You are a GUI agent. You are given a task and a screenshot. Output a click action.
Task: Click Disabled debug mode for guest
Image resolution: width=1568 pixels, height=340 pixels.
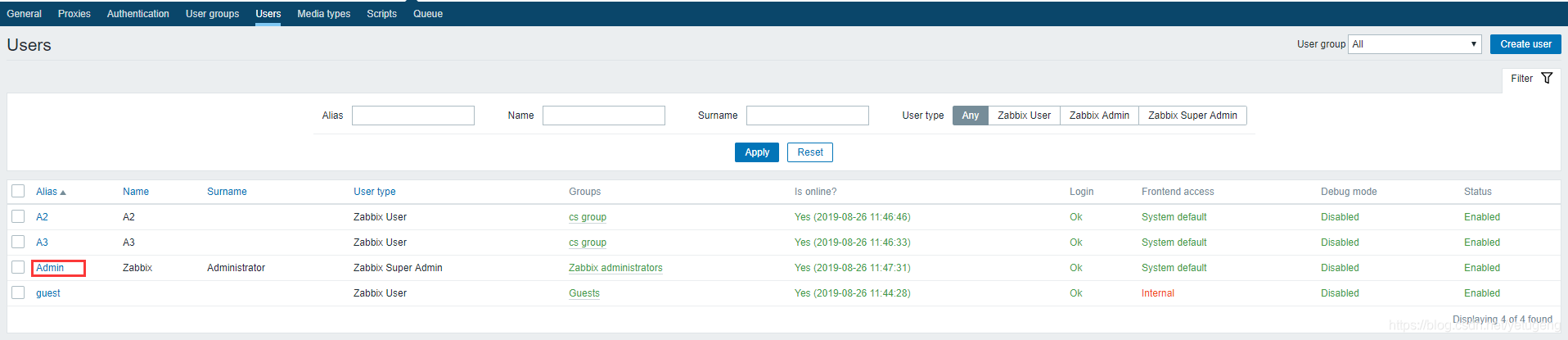[x=1340, y=293]
